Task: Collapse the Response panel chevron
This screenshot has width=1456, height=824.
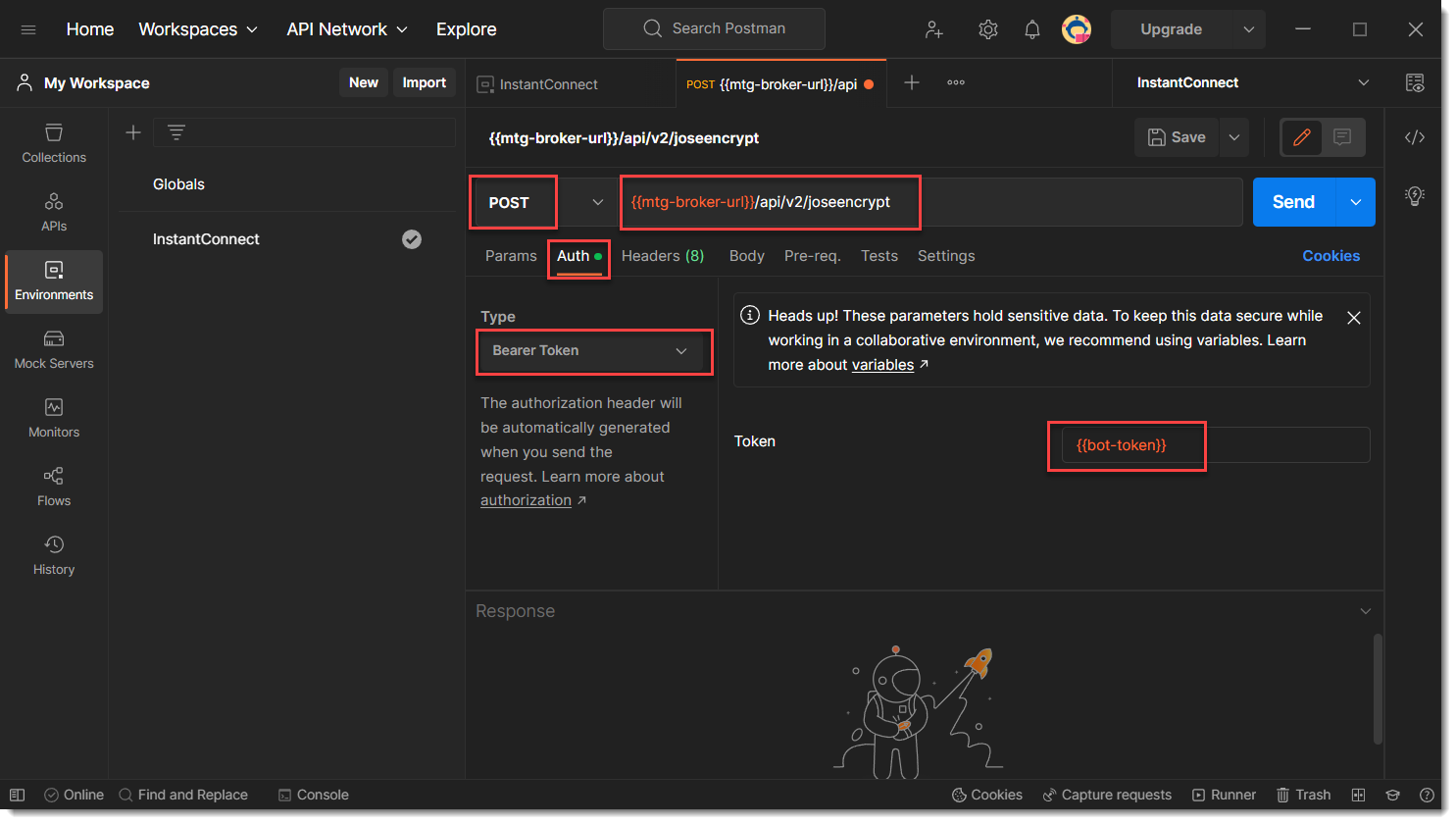Action: tap(1366, 611)
